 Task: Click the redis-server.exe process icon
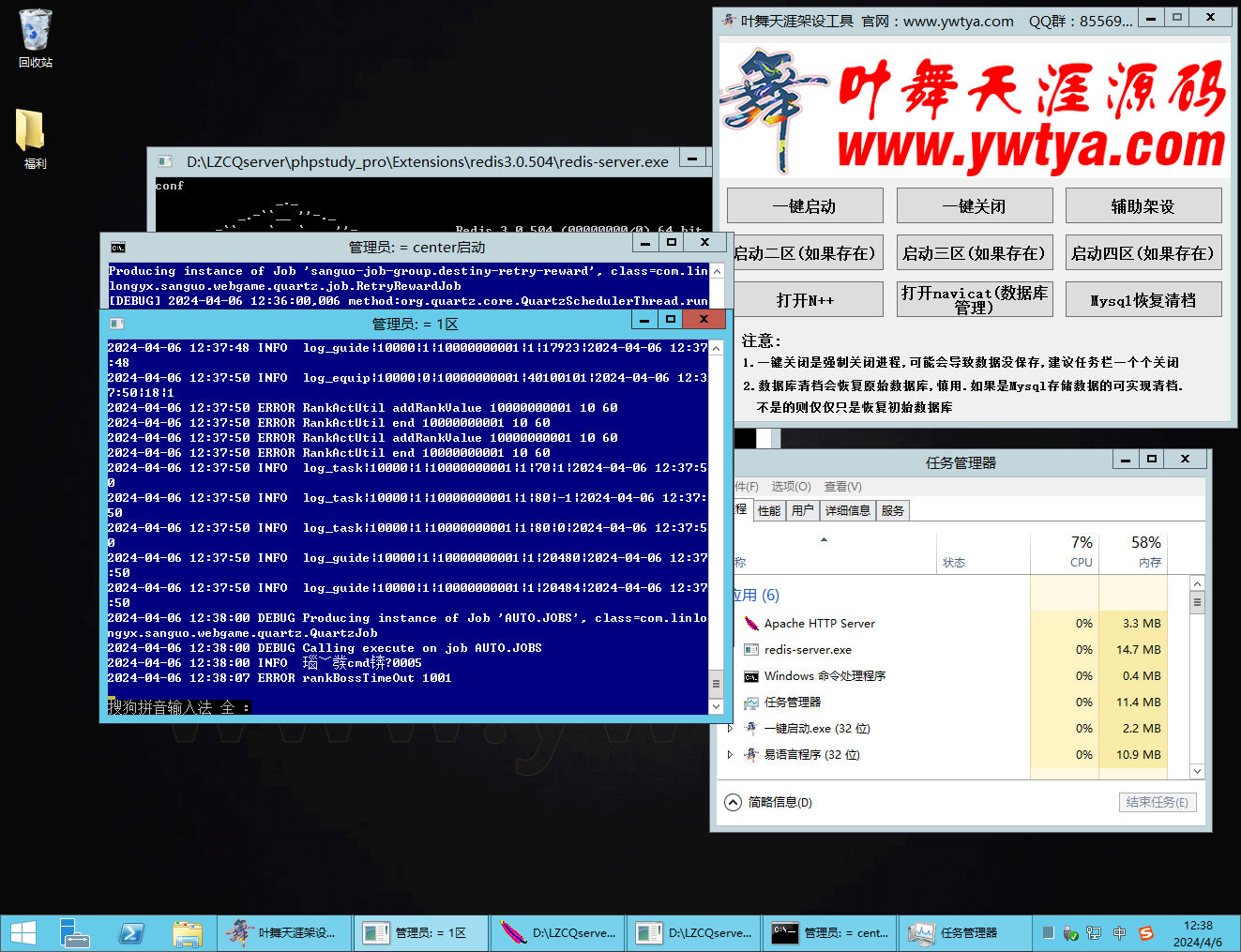point(750,650)
